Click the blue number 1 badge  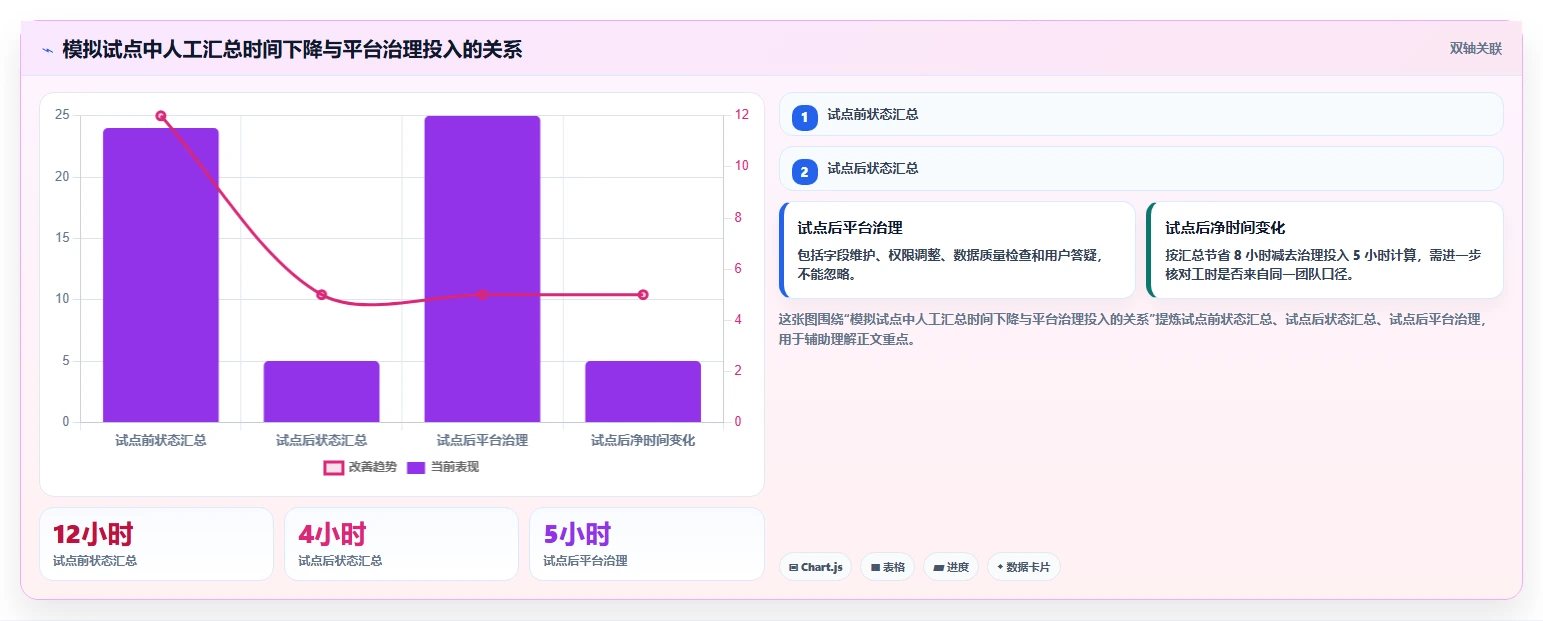coord(805,117)
